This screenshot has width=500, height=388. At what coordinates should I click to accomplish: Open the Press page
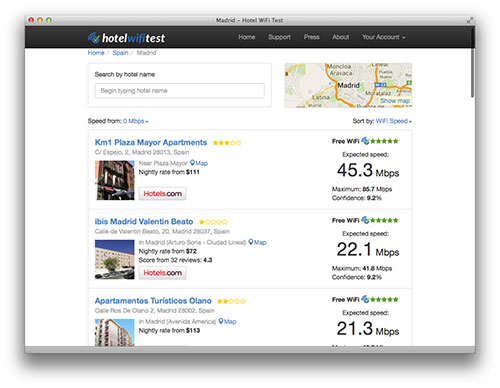(x=311, y=37)
